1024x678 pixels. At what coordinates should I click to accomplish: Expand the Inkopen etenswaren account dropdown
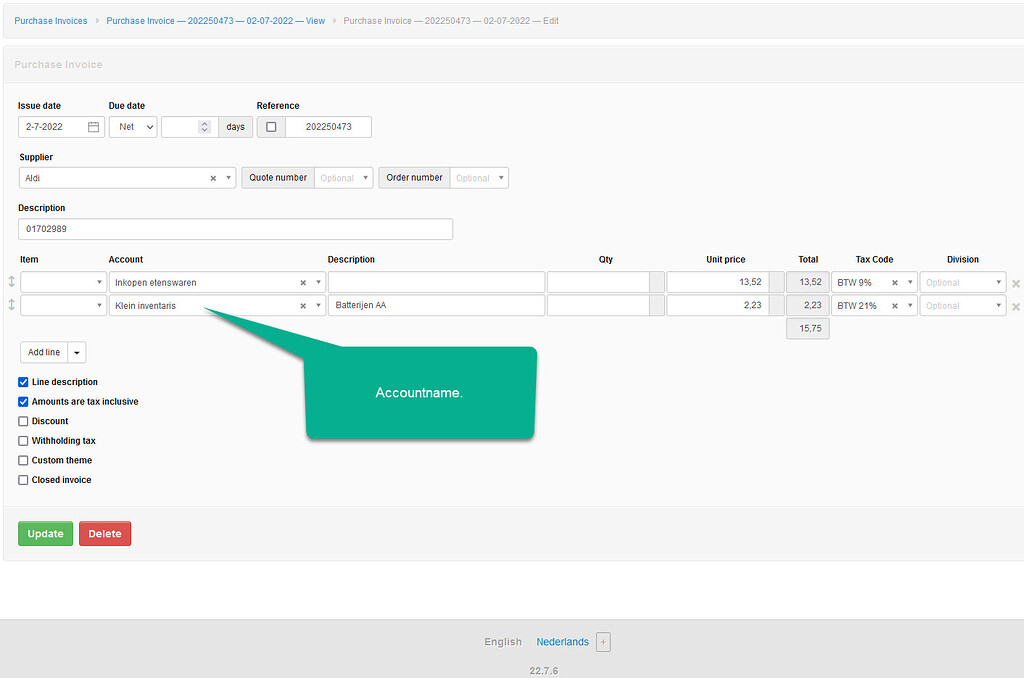point(319,282)
